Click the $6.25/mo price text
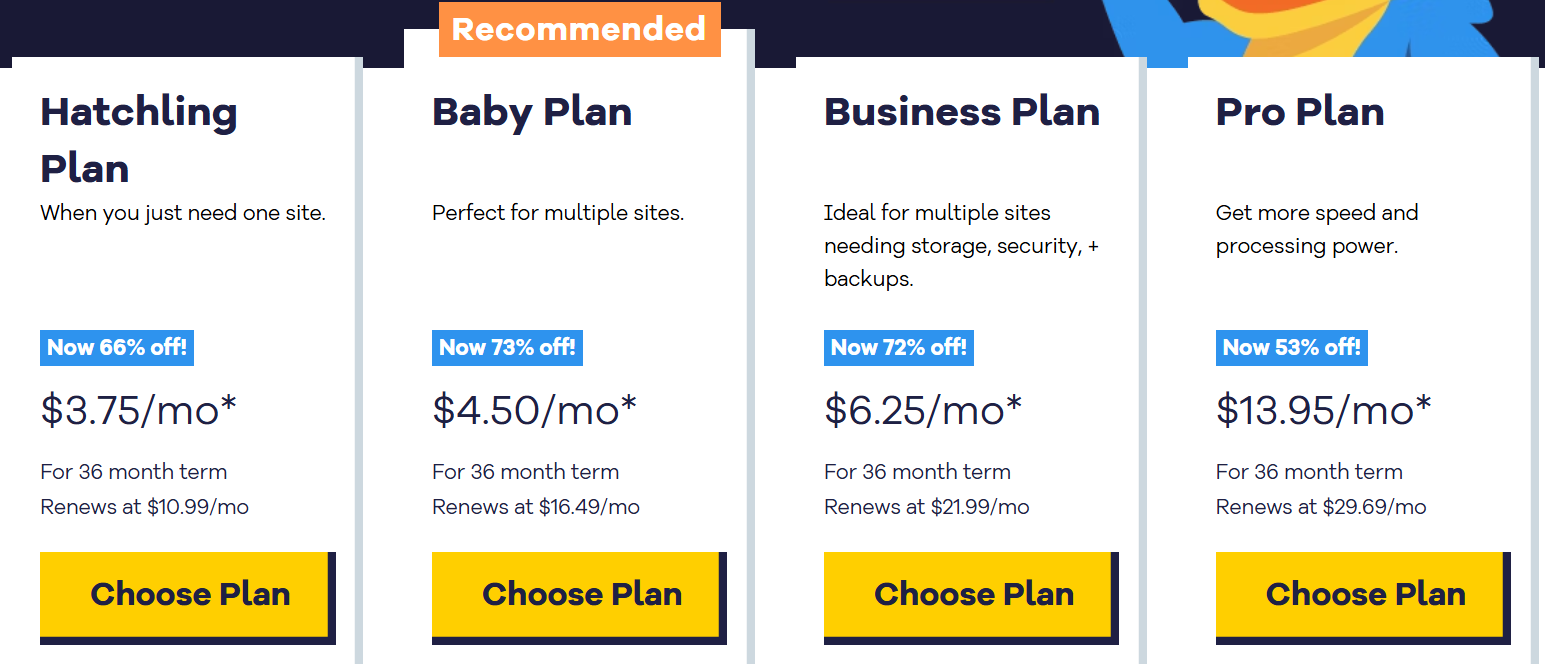This screenshot has width=1545, height=664. [923, 410]
